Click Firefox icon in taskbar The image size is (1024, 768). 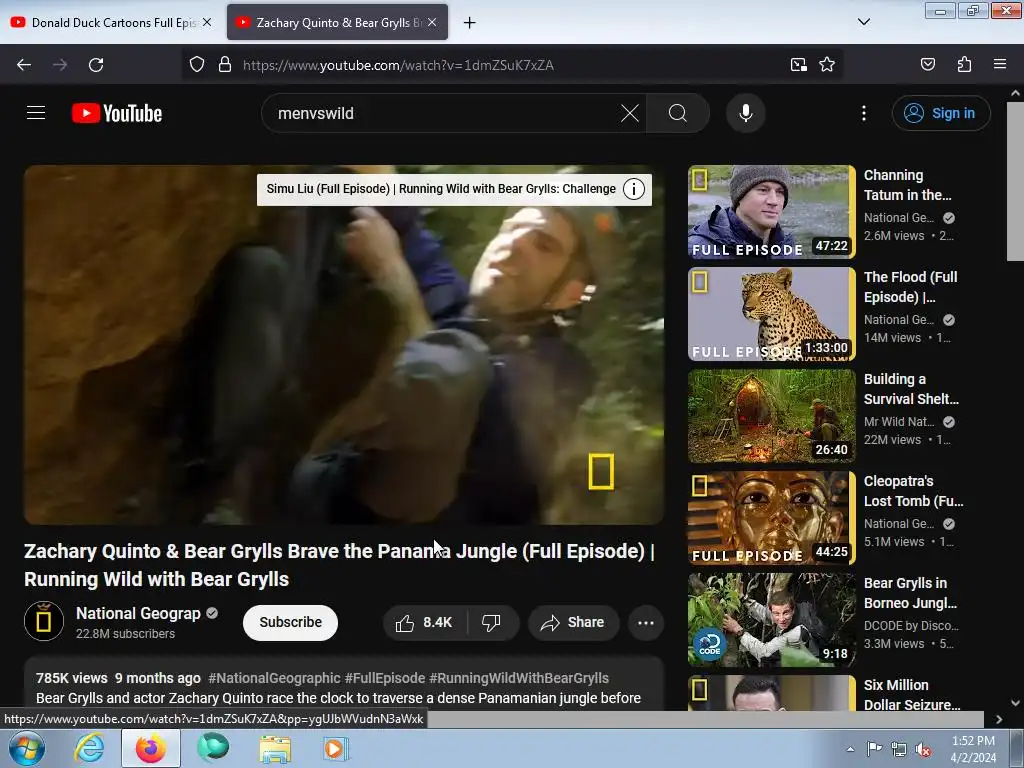[151, 748]
